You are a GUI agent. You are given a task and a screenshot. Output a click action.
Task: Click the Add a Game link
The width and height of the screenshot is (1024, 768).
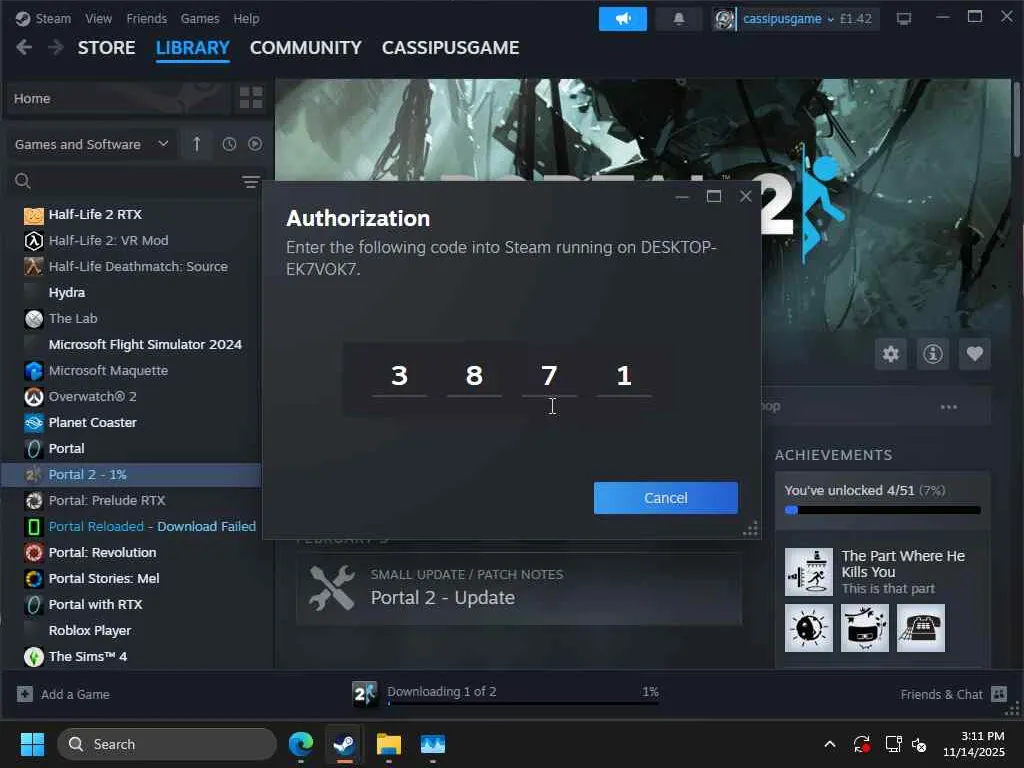pos(75,694)
